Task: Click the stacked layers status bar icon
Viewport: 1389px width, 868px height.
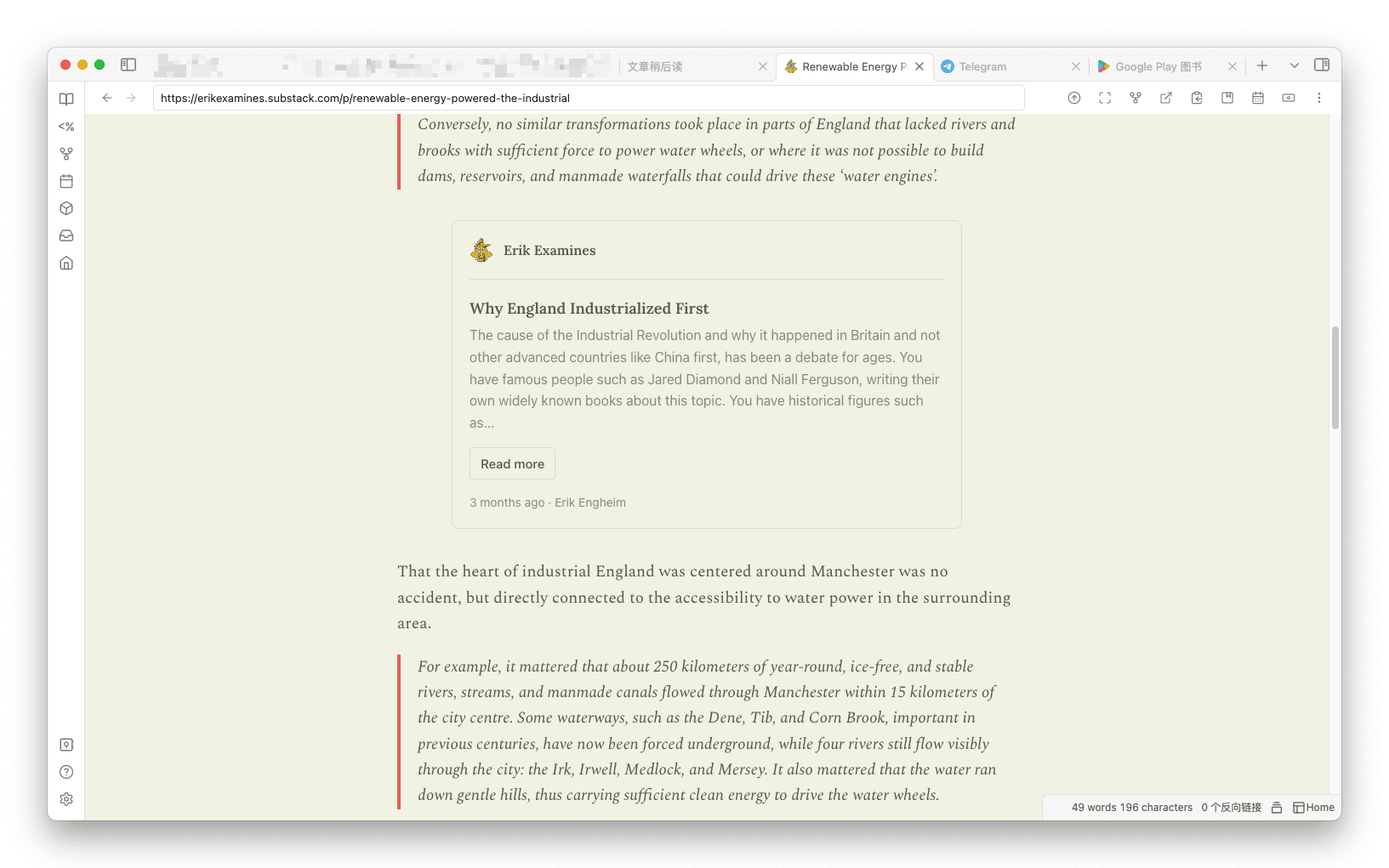Action: tap(1277, 808)
